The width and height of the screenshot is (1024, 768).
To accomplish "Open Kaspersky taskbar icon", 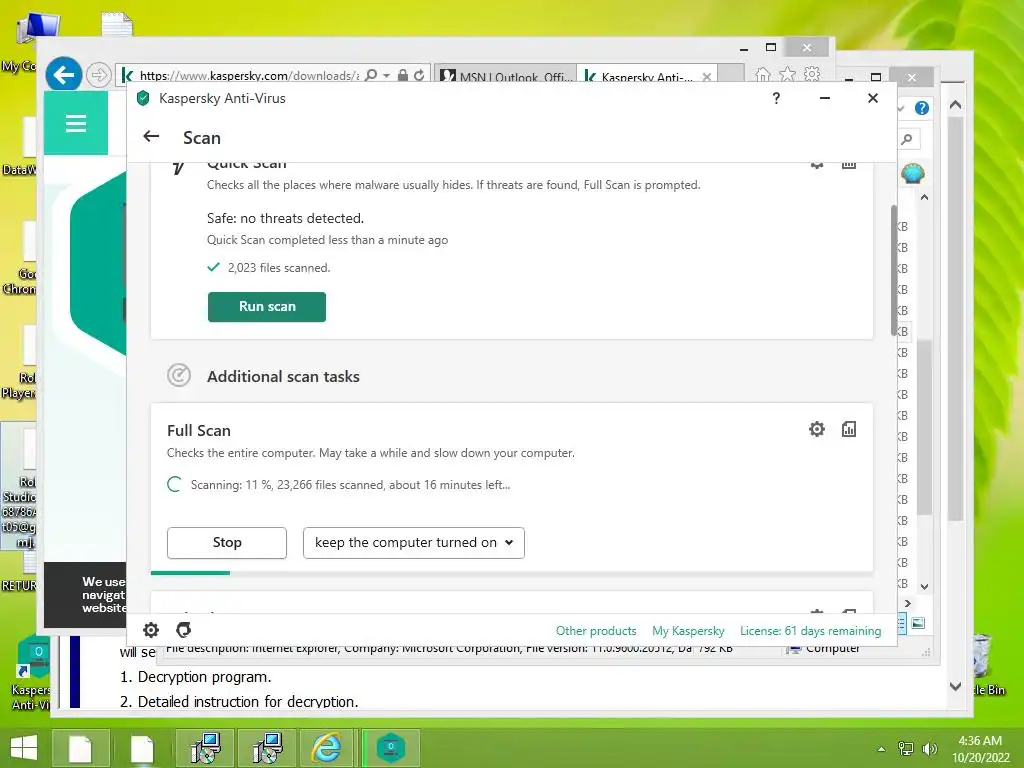I will 391,748.
